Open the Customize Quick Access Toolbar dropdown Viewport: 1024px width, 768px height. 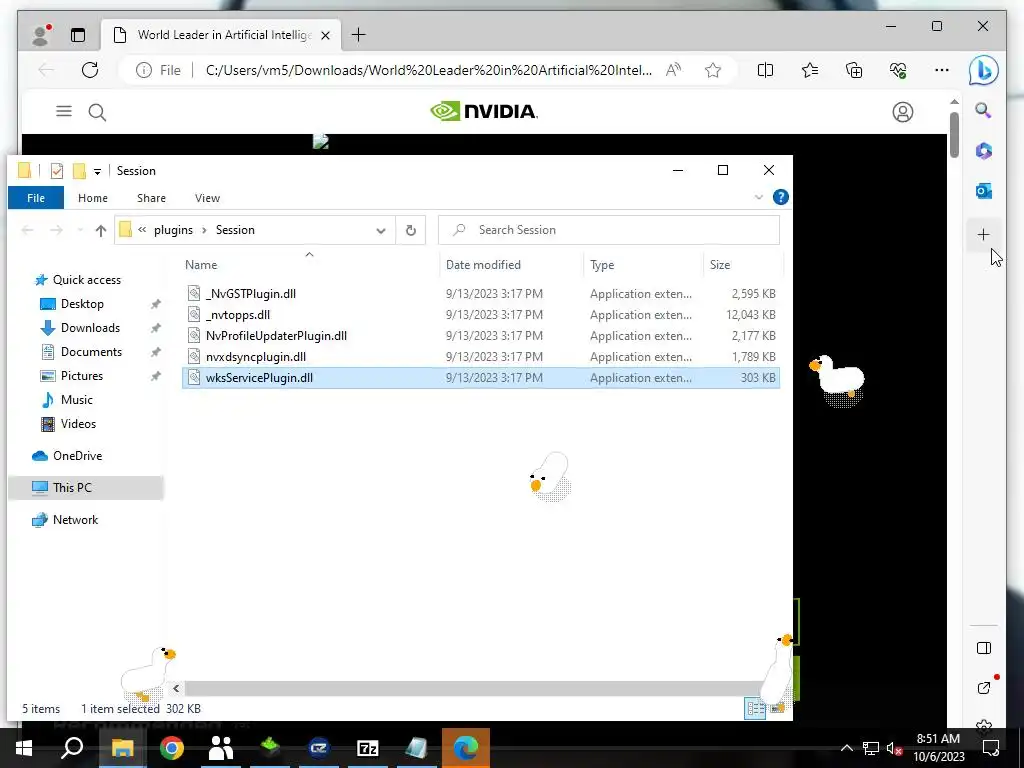pos(97,172)
